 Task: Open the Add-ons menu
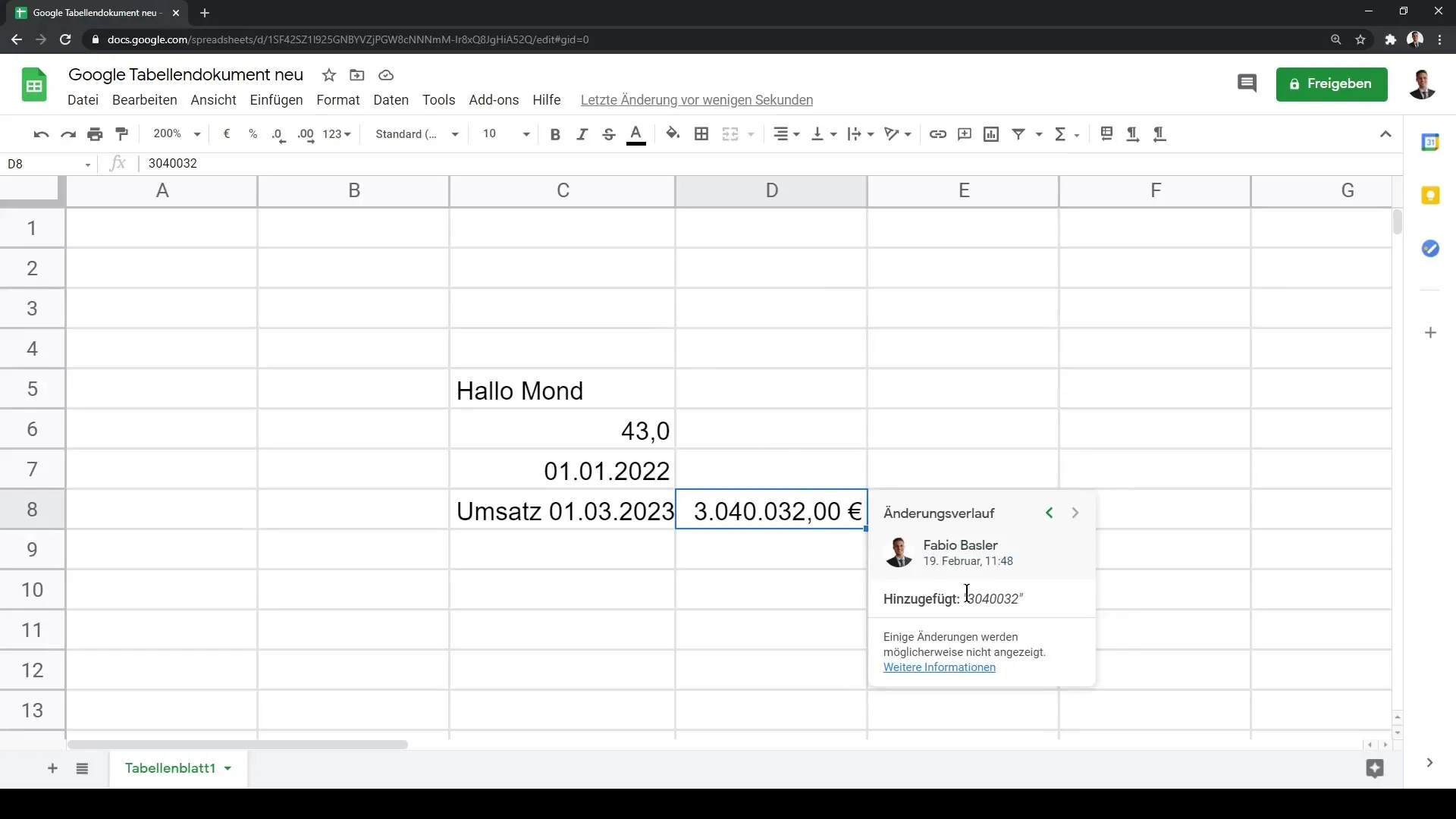[494, 100]
